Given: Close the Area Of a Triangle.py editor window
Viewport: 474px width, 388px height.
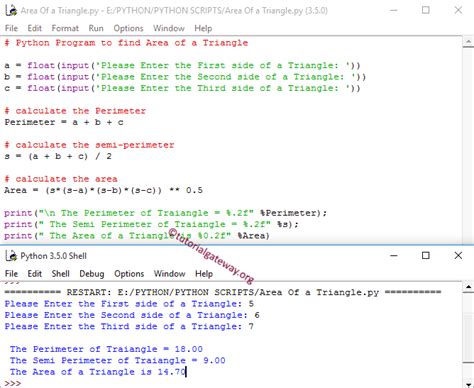Looking at the screenshot, I should tap(458, 10).
